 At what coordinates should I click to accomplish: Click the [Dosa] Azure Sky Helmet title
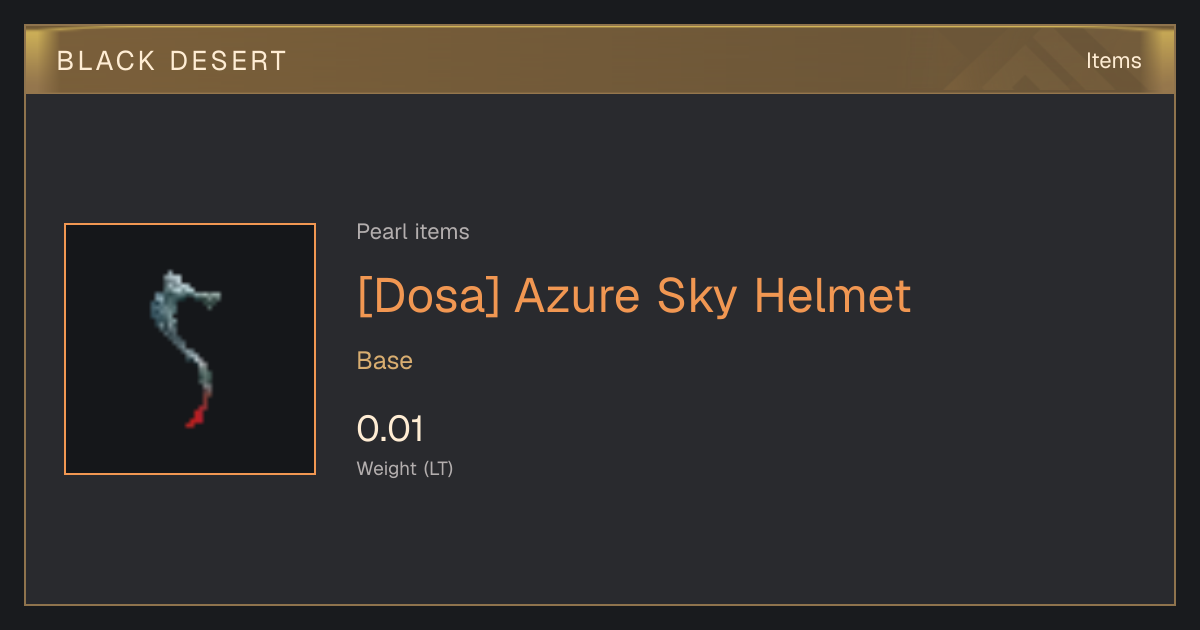click(634, 295)
